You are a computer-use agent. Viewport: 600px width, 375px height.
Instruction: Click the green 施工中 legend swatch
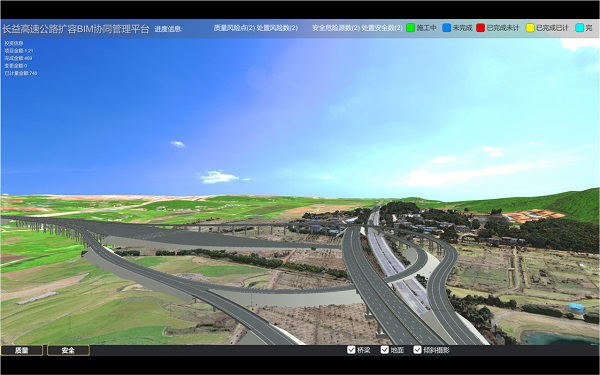coord(410,28)
